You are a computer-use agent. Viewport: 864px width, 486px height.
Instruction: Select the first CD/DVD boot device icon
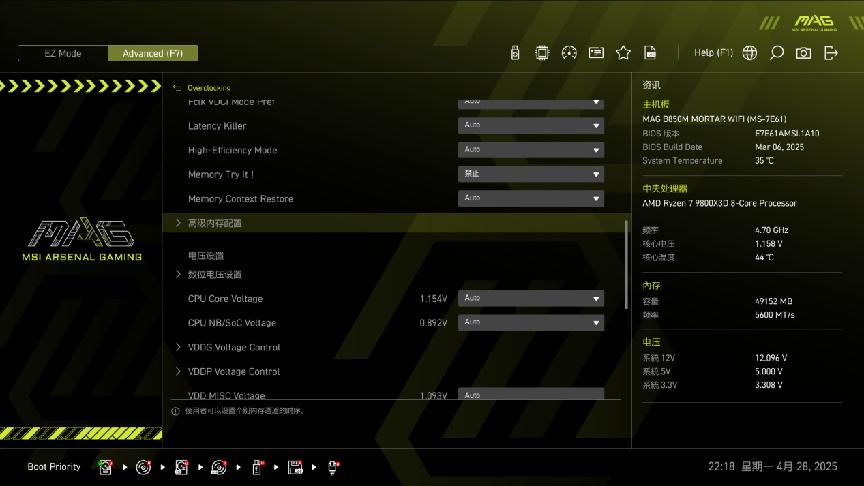[143, 467]
